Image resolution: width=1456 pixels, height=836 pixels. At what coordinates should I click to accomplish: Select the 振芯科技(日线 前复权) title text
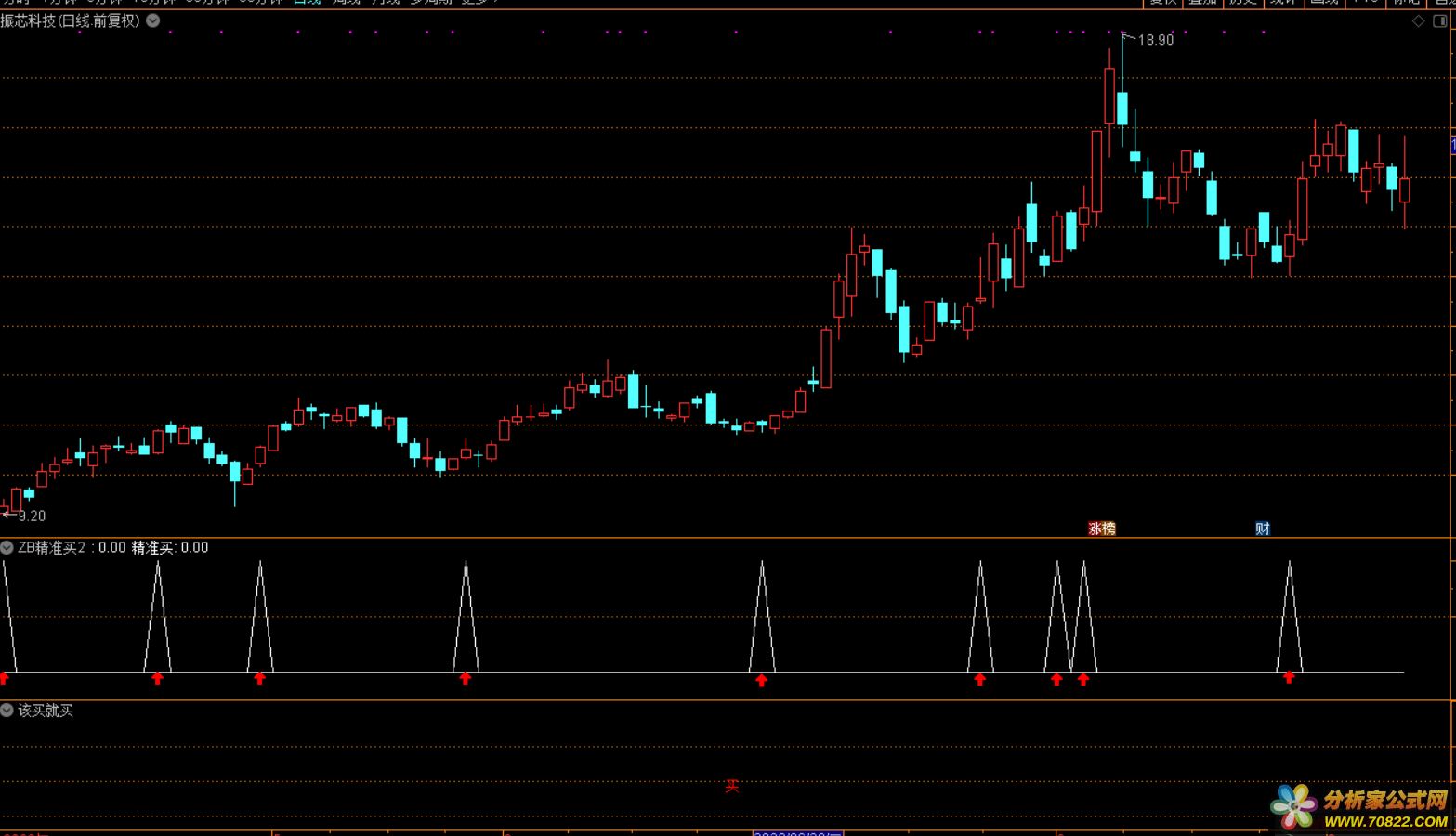click(71, 20)
